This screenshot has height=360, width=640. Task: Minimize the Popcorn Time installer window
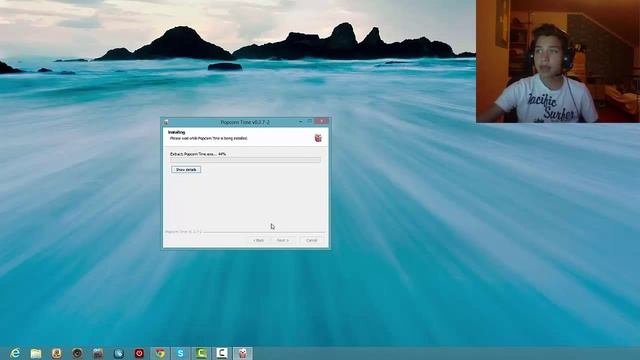pyautogui.click(x=301, y=122)
